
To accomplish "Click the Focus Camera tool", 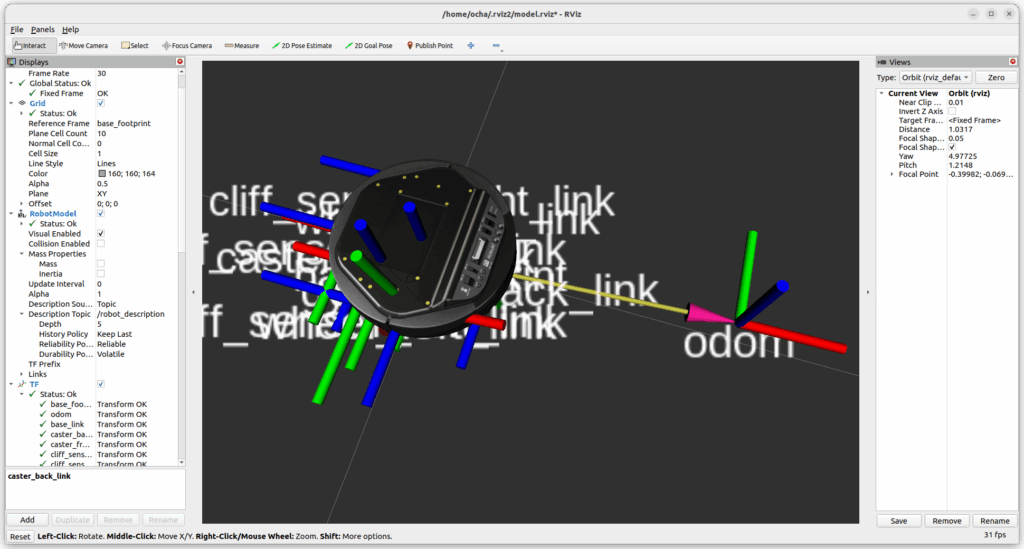I will [187, 45].
